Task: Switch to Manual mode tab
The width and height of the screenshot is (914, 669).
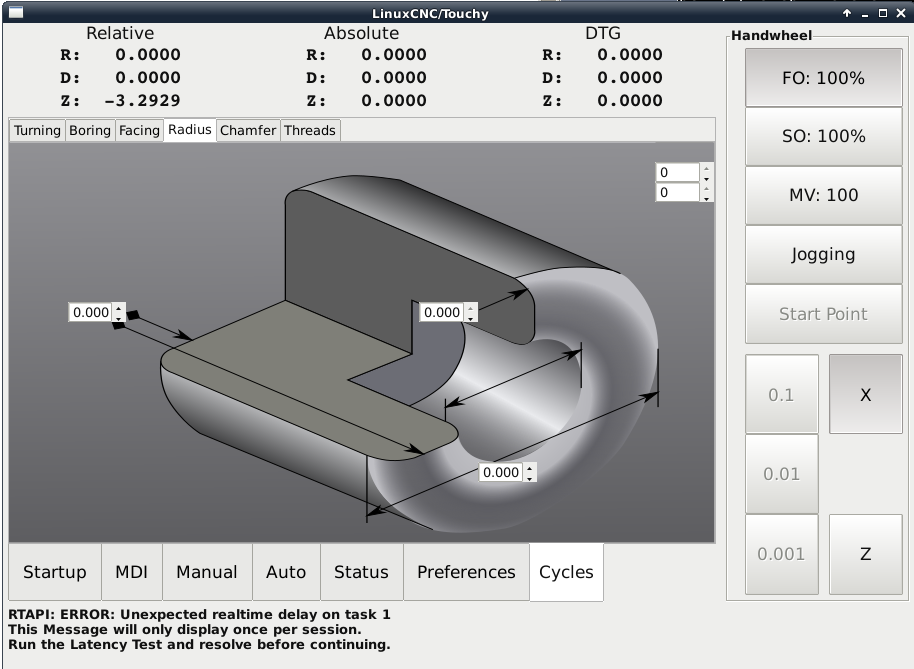Action: [207, 572]
